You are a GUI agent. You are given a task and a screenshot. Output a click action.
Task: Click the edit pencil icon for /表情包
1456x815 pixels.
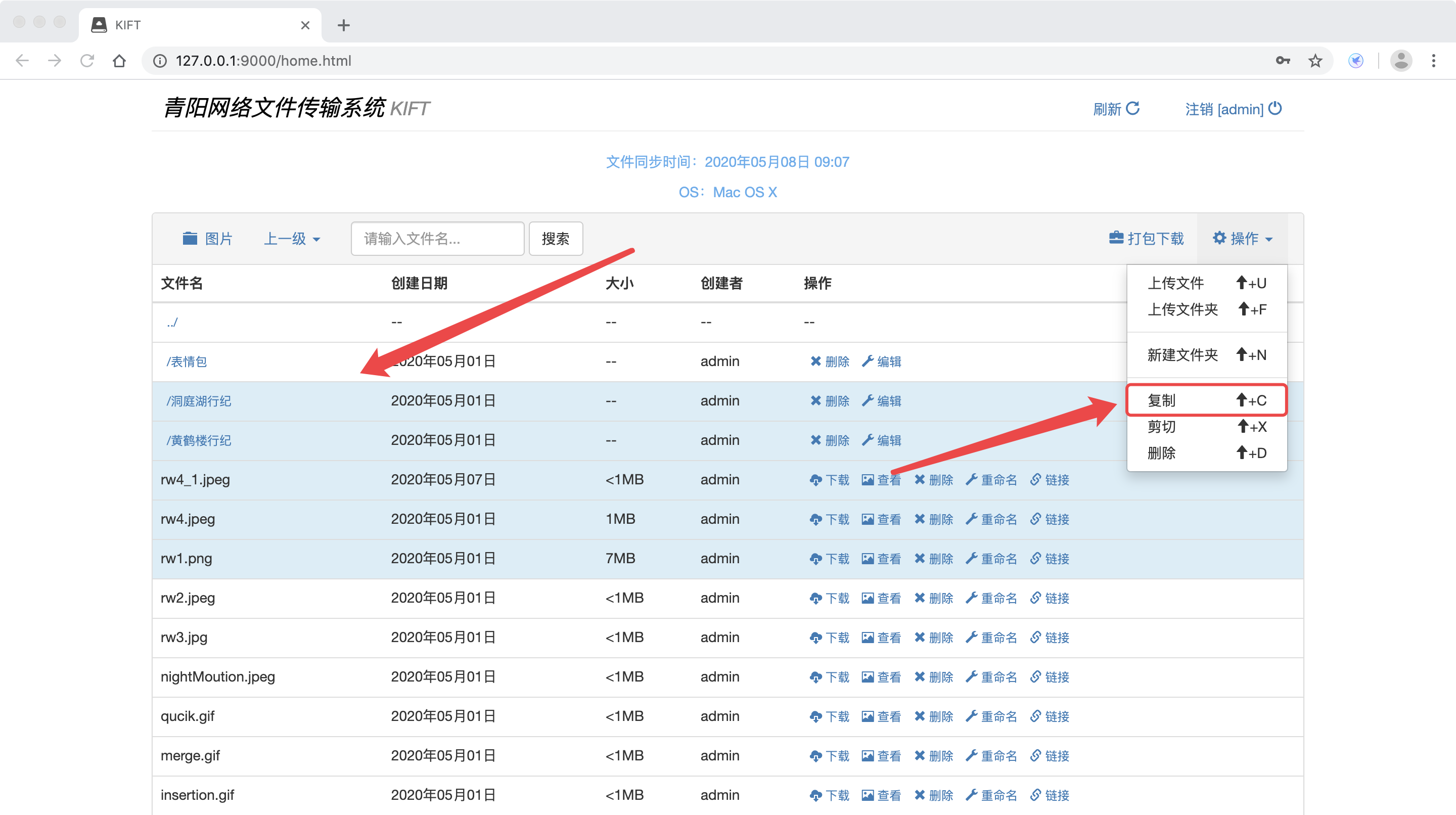click(x=868, y=361)
